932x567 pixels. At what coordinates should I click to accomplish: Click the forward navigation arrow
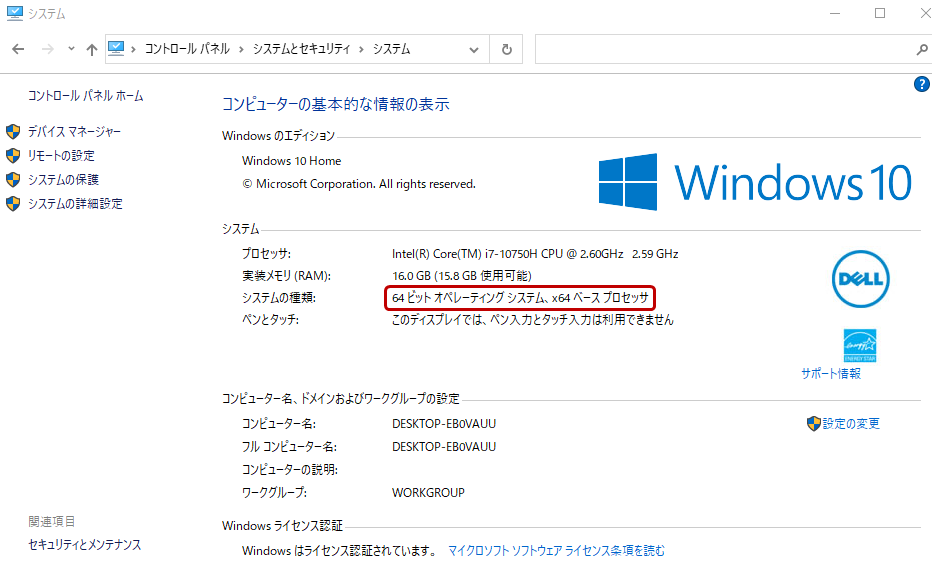click(48, 49)
